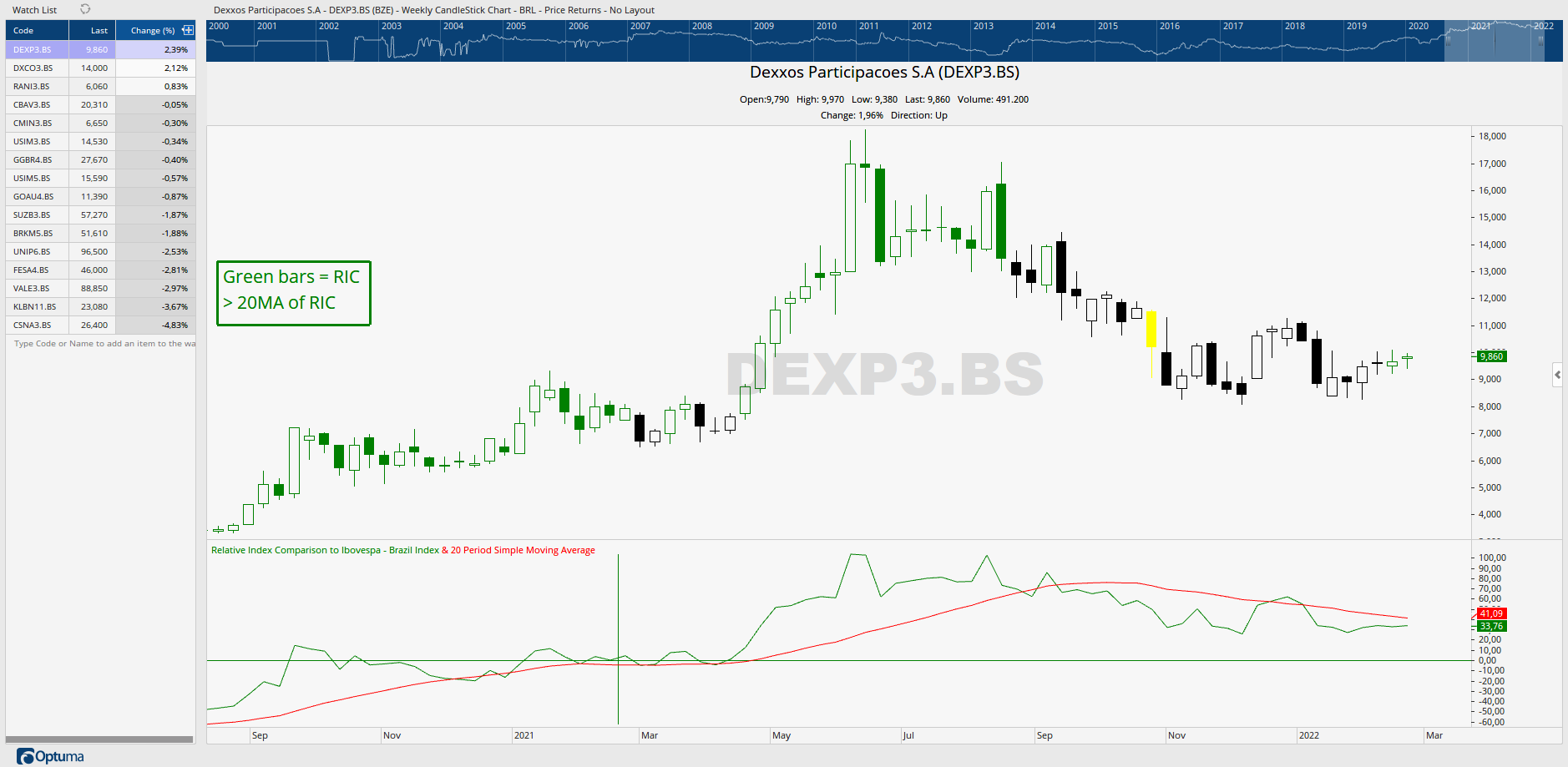
Task: Click the add item code input field
Action: (x=100, y=344)
